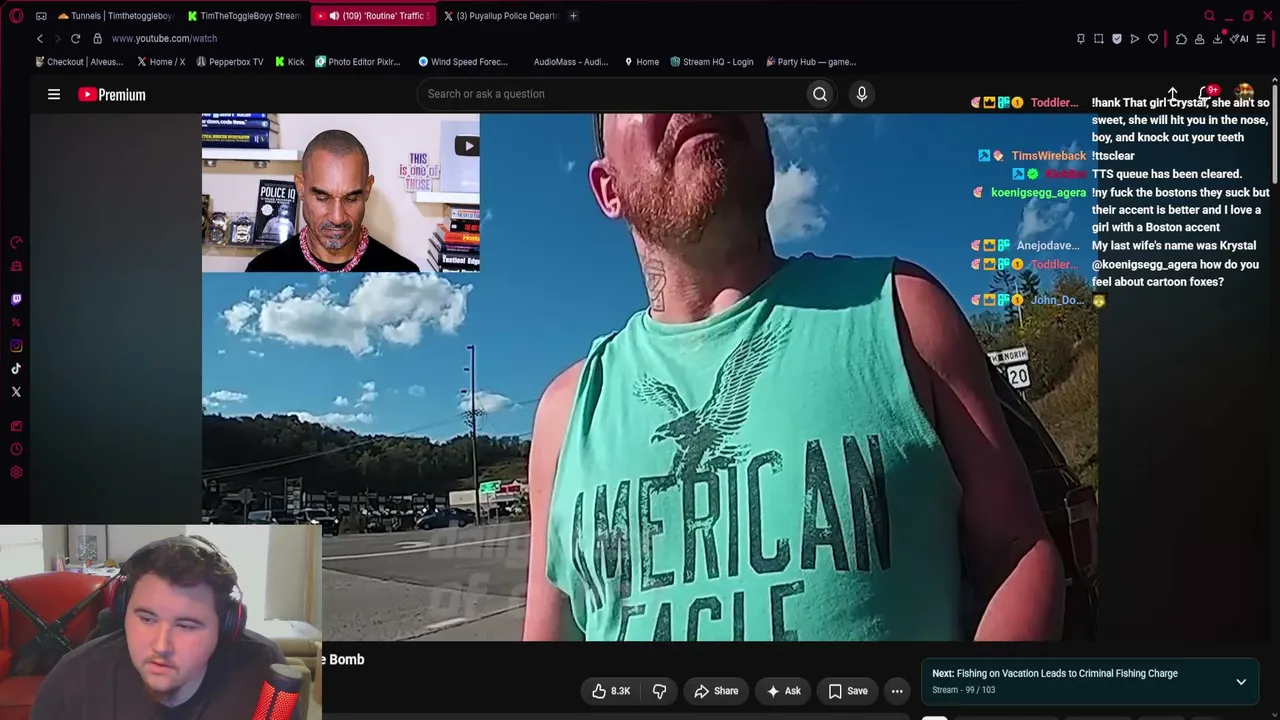Open Instagram in Opera sidebar

point(16,346)
